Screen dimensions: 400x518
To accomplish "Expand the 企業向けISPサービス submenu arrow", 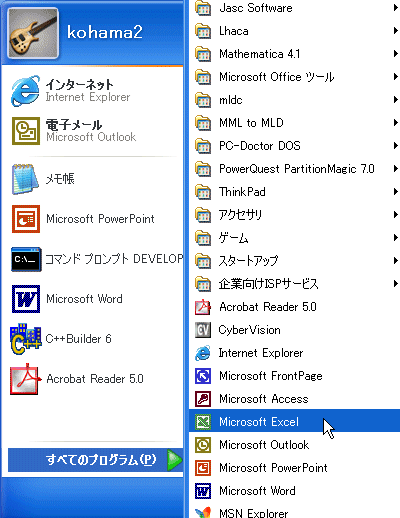I will click(x=396, y=284).
